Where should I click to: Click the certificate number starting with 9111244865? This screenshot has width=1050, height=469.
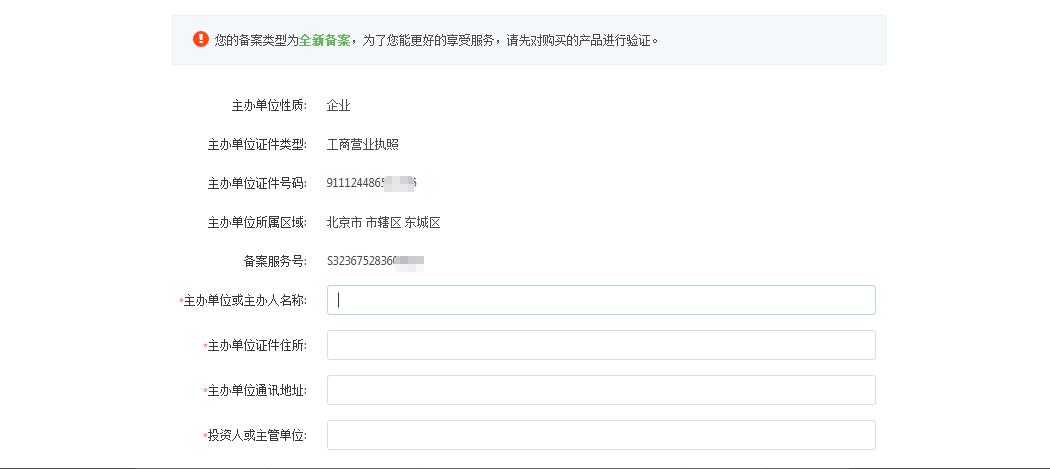click(x=370, y=184)
